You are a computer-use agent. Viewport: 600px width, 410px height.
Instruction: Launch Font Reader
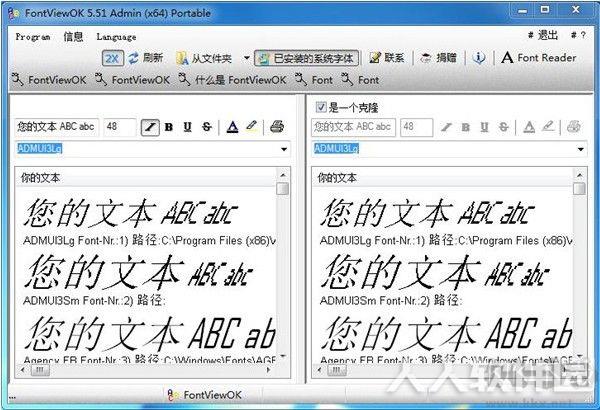[539, 58]
